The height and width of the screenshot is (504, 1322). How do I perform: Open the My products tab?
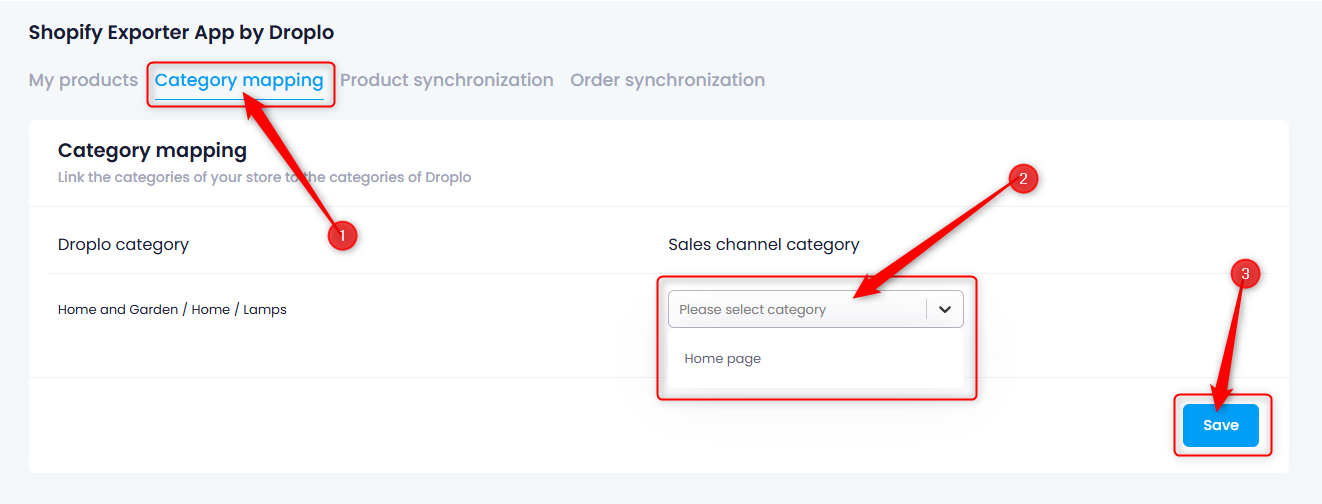pyautogui.click(x=83, y=80)
